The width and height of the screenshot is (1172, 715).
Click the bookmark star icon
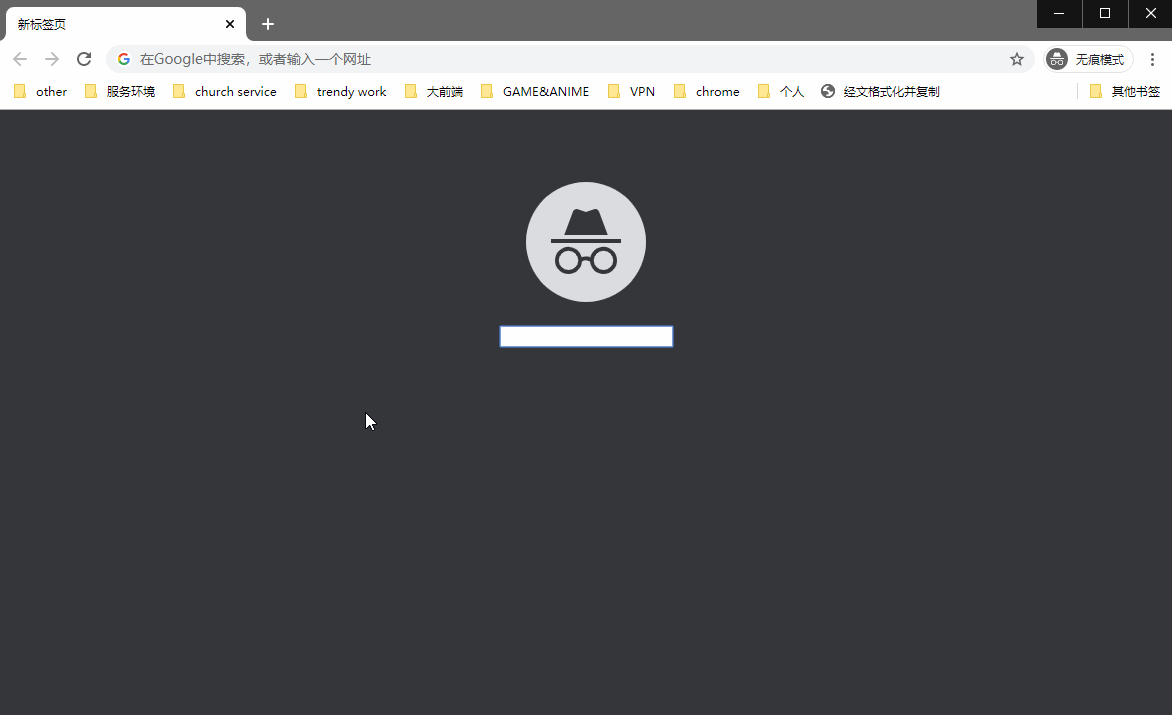[1016, 59]
